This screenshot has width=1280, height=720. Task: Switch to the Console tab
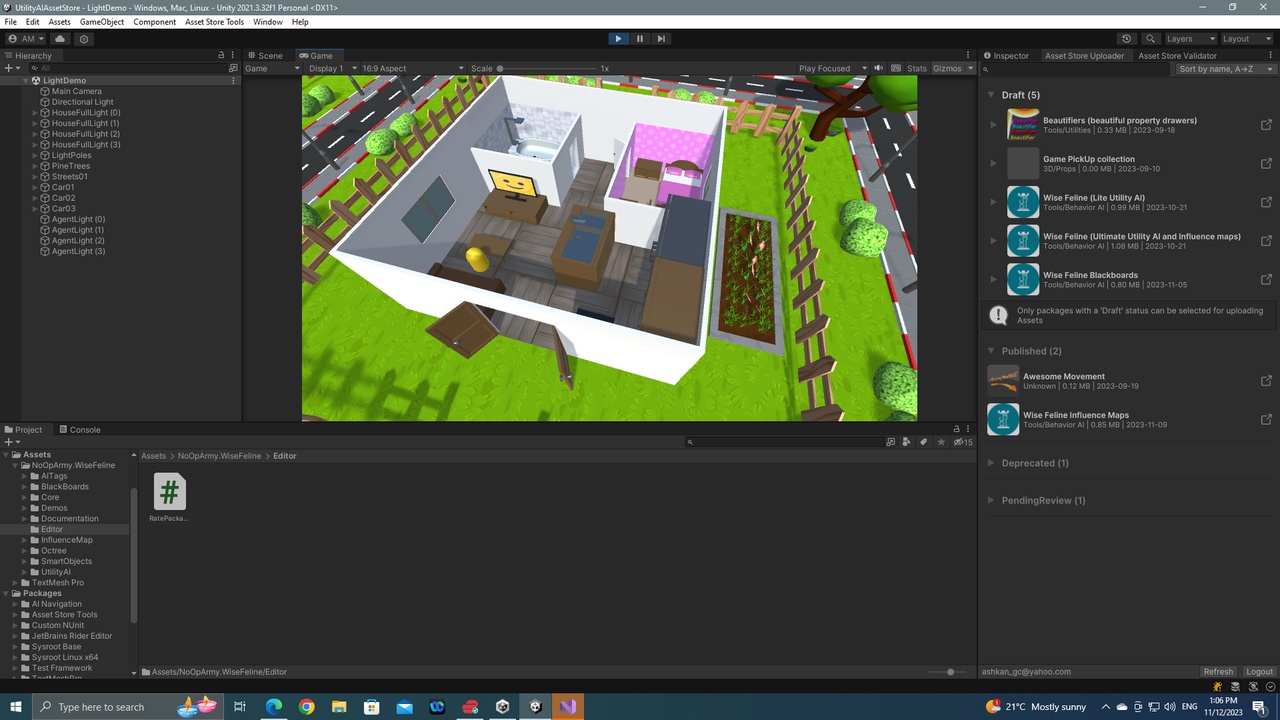[x=80, y=430]
